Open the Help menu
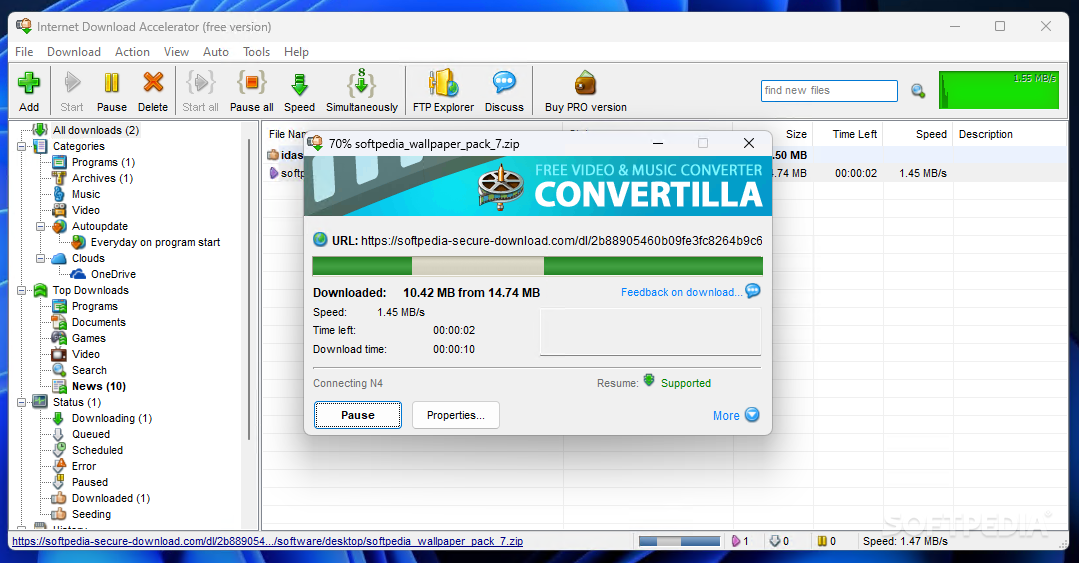Viewport: 1079px width, 563px height. click(x=296, y=52)
